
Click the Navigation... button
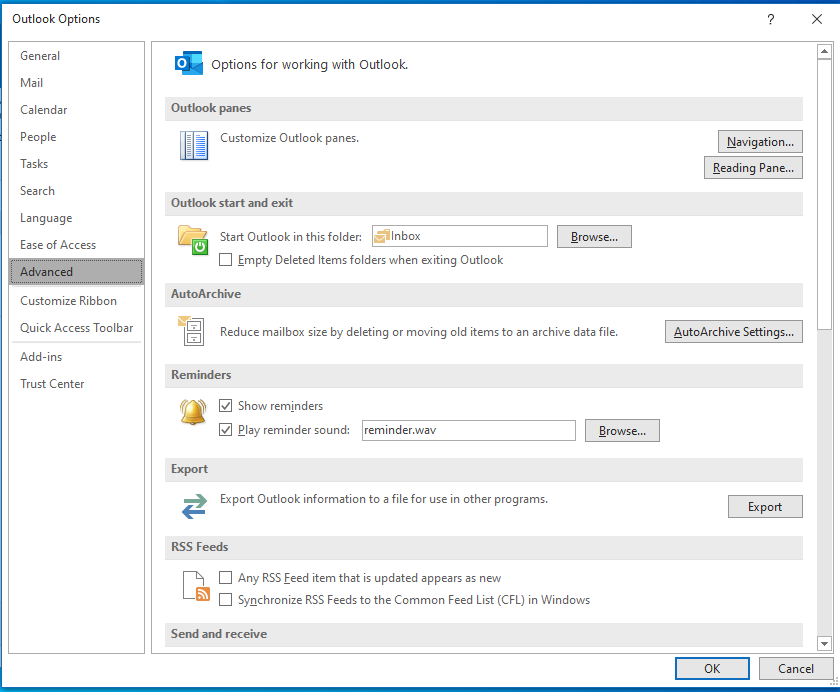pos(760,142)
